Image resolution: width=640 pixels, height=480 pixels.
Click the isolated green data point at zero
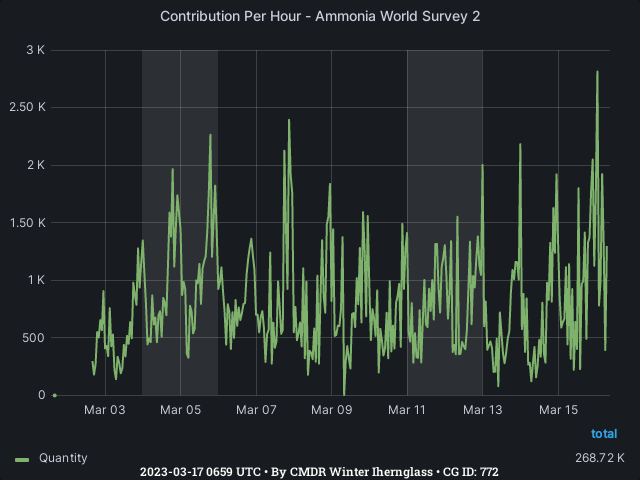pos(55,396)
